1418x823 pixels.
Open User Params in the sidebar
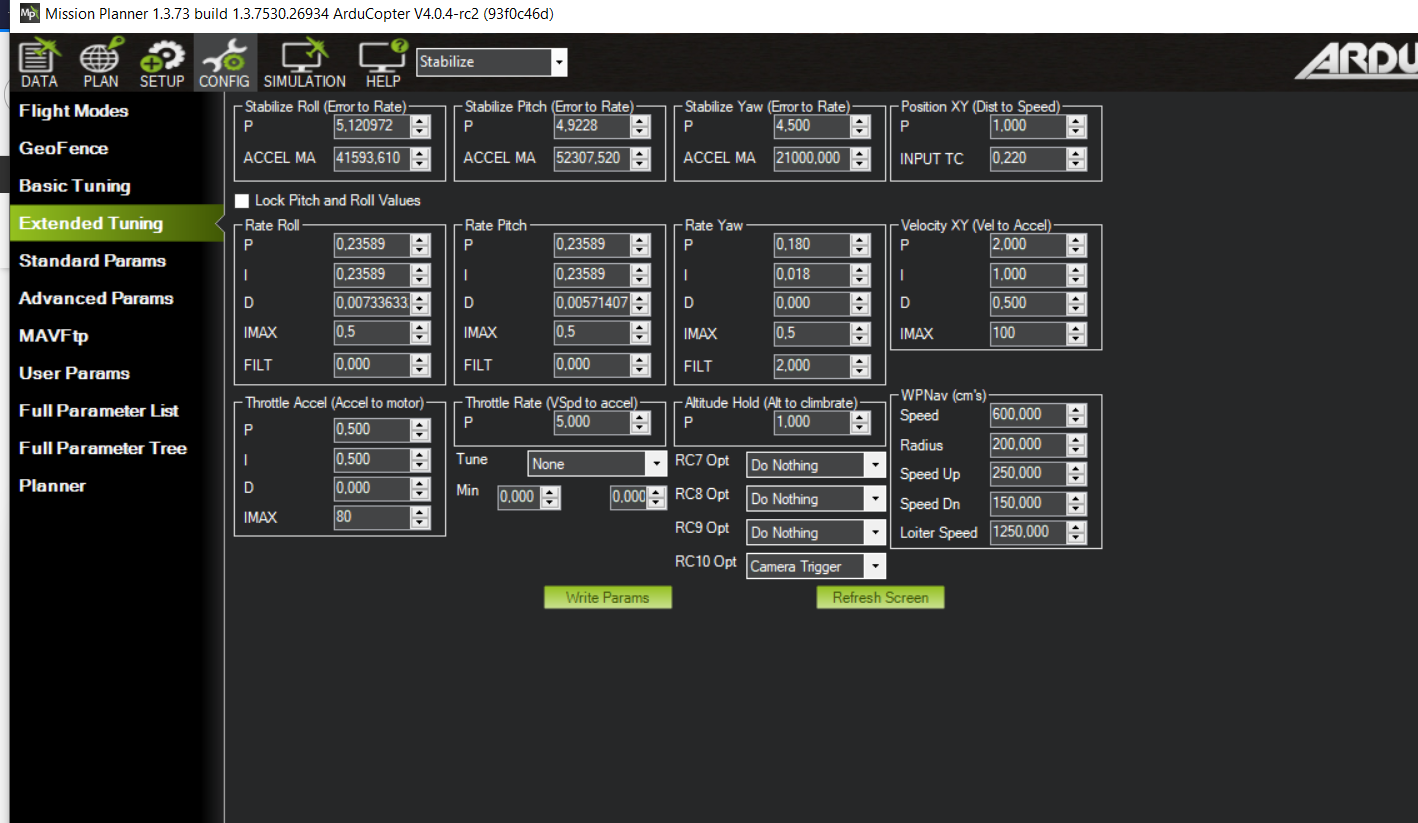74,373
